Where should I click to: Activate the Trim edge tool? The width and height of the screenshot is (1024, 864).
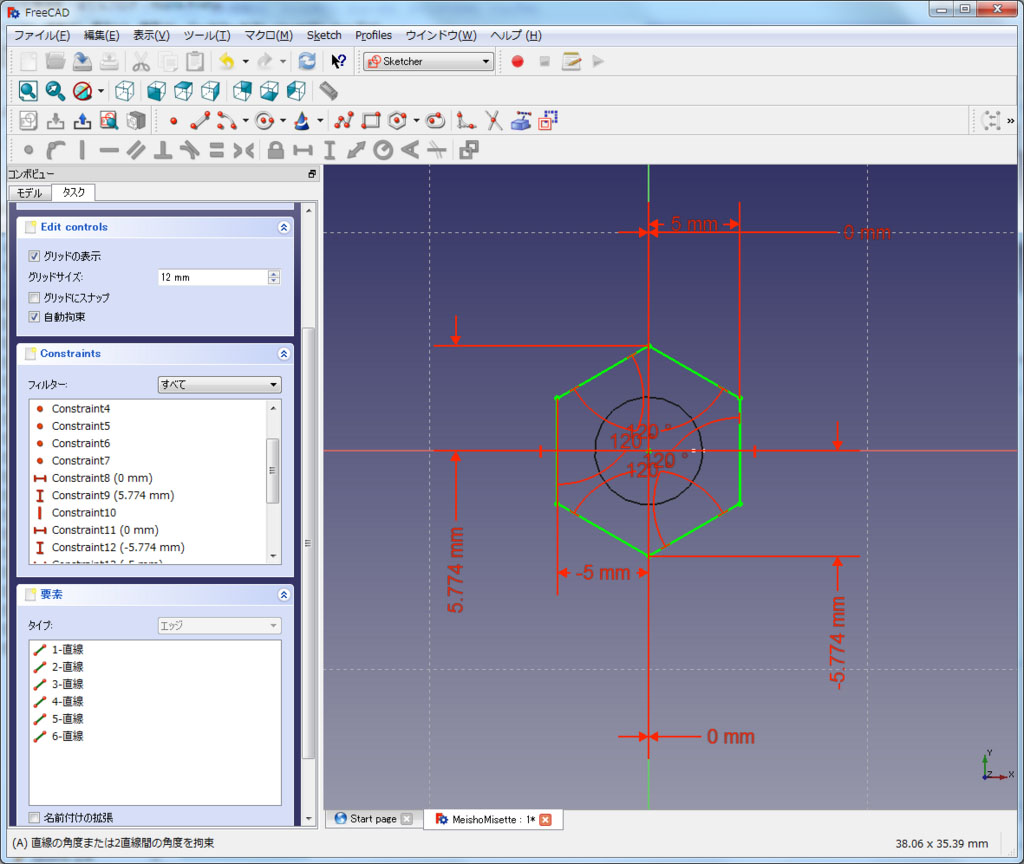pyautogui.click(x=493, y=121)
